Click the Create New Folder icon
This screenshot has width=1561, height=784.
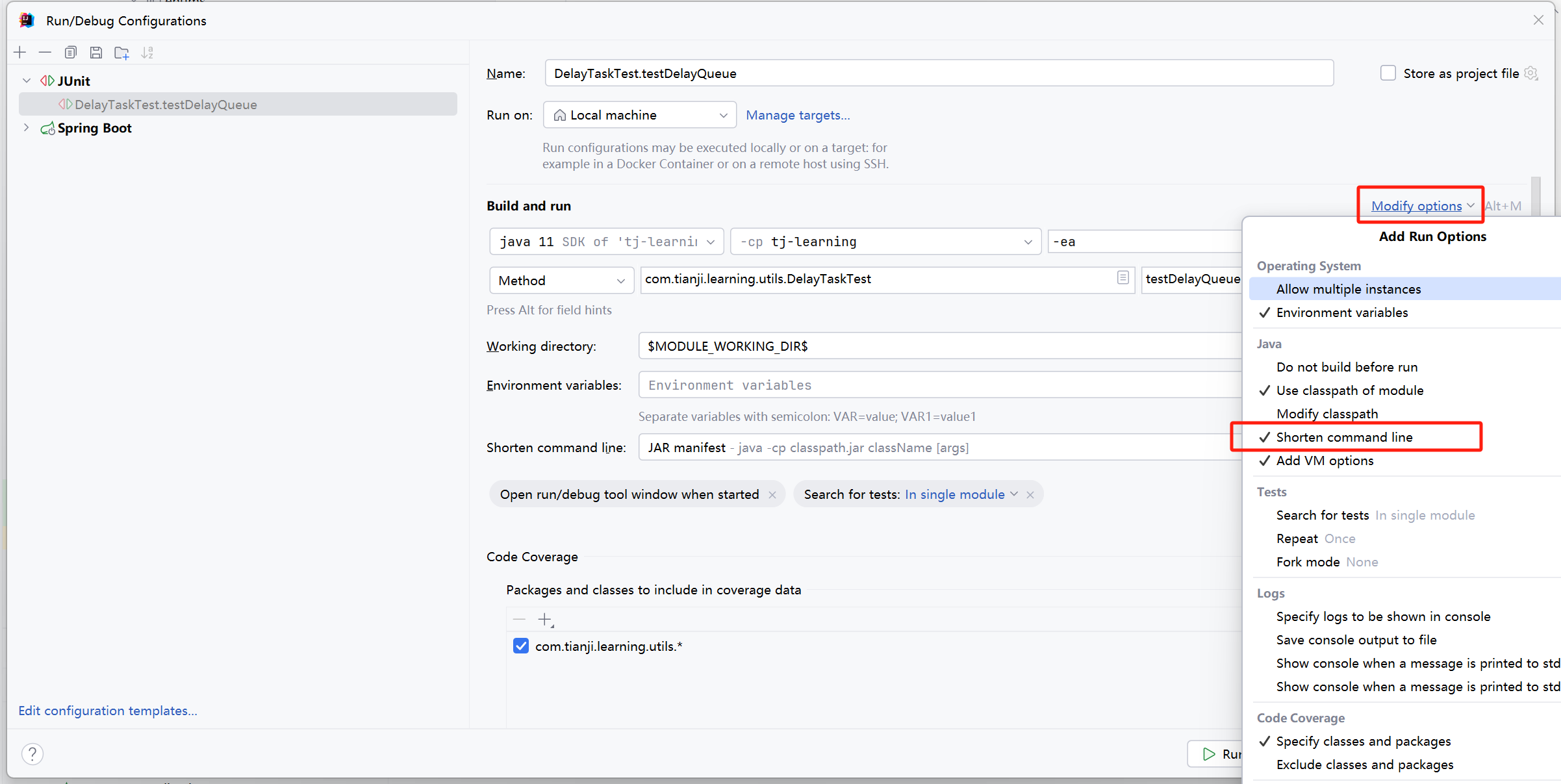point(121,53)
